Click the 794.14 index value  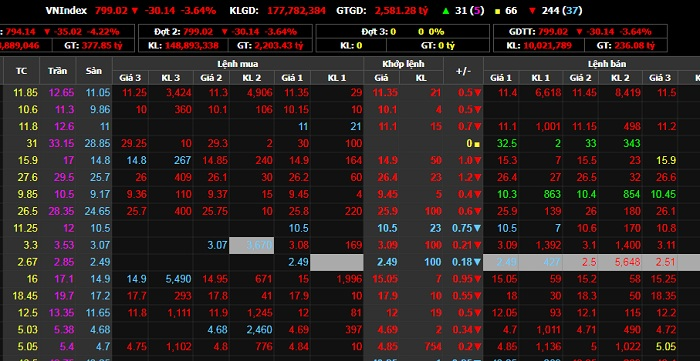pos(21,32)
